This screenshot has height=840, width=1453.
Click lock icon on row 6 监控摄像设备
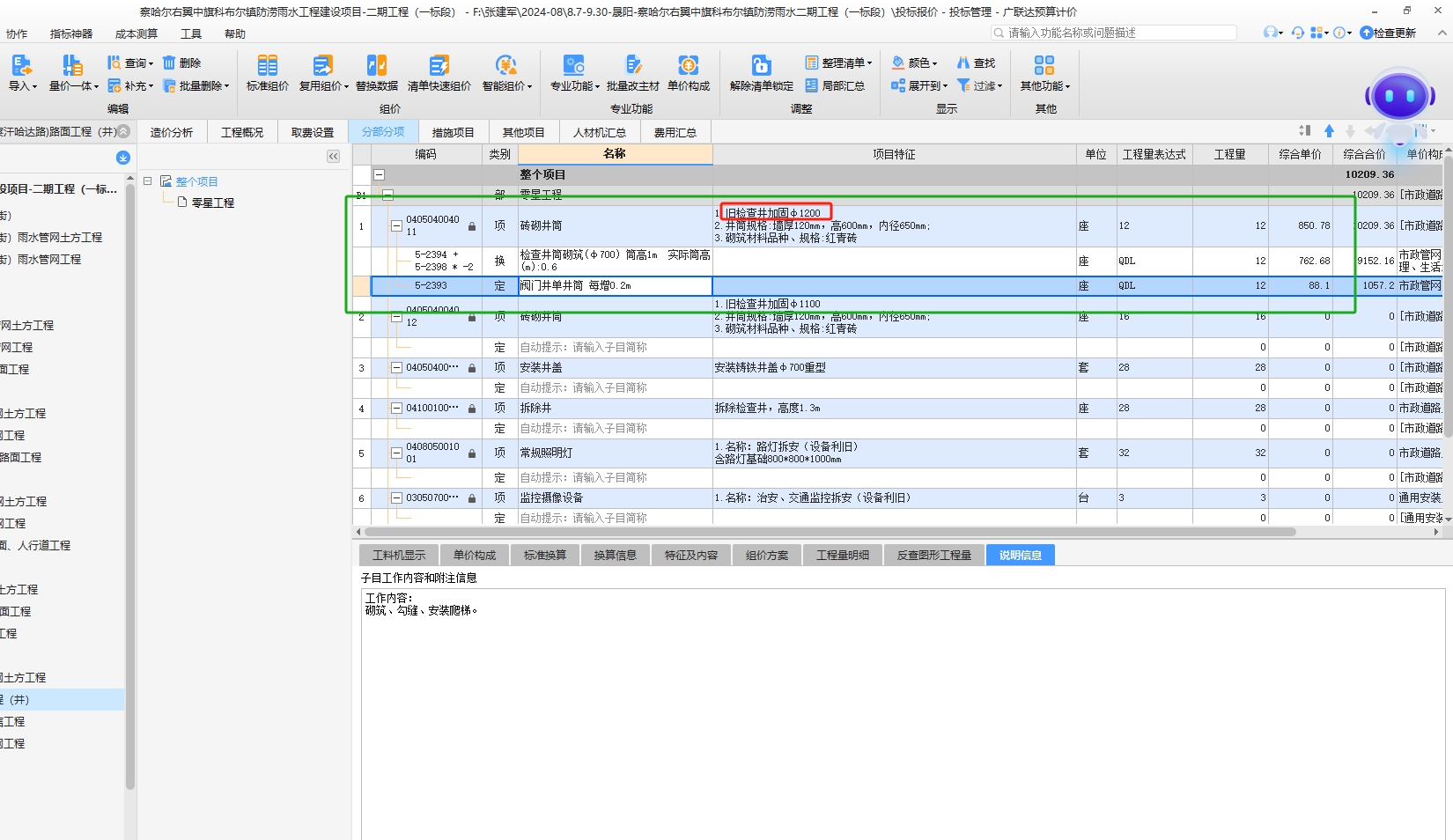click(472, 498)
